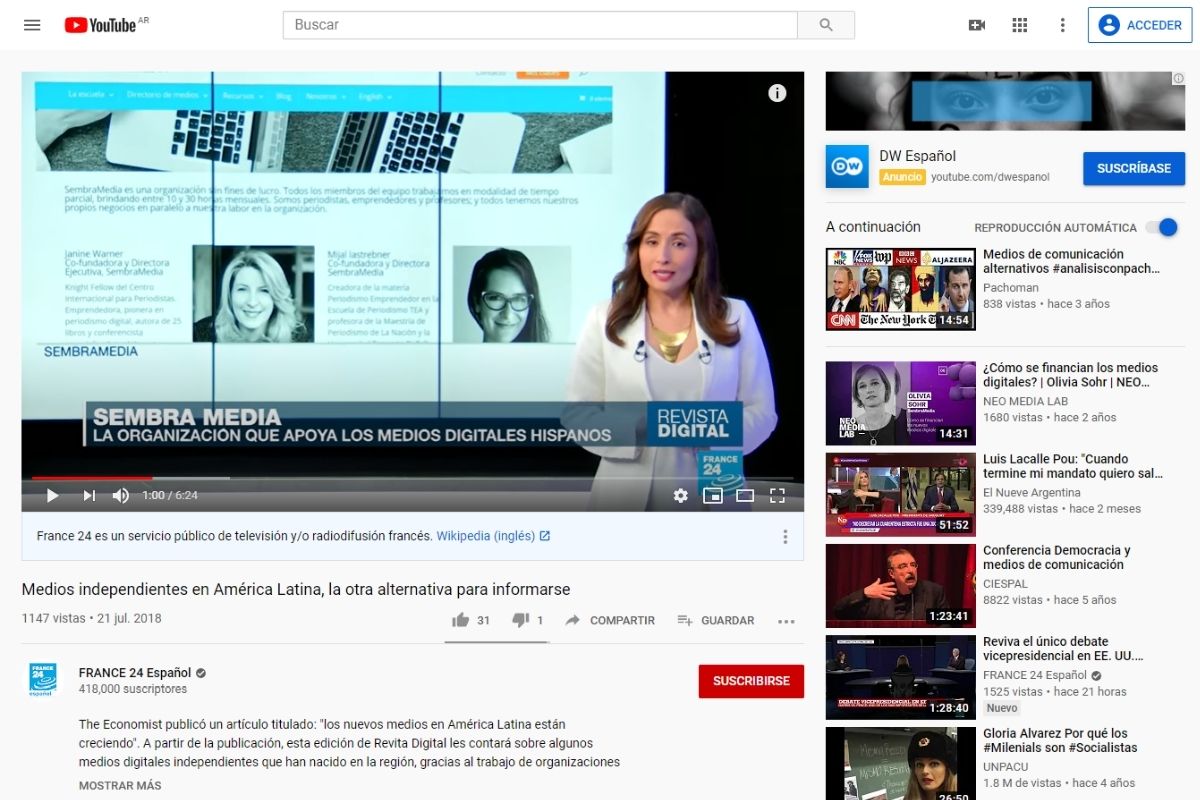Open the top bar settings three-dot menu
This screenshot has height=800, width=1200.
click(x=1063, y=25)
